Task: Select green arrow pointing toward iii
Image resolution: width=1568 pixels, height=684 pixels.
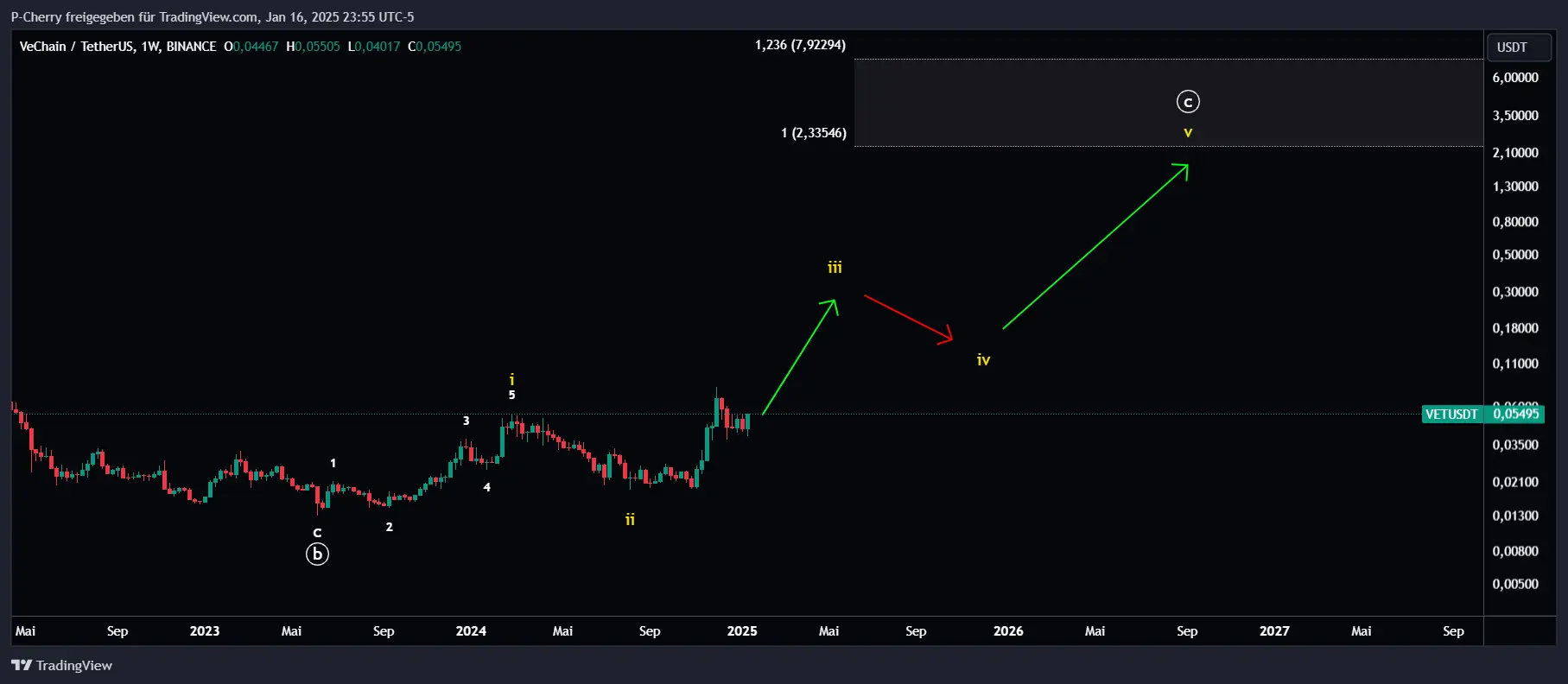Action: 799,357
